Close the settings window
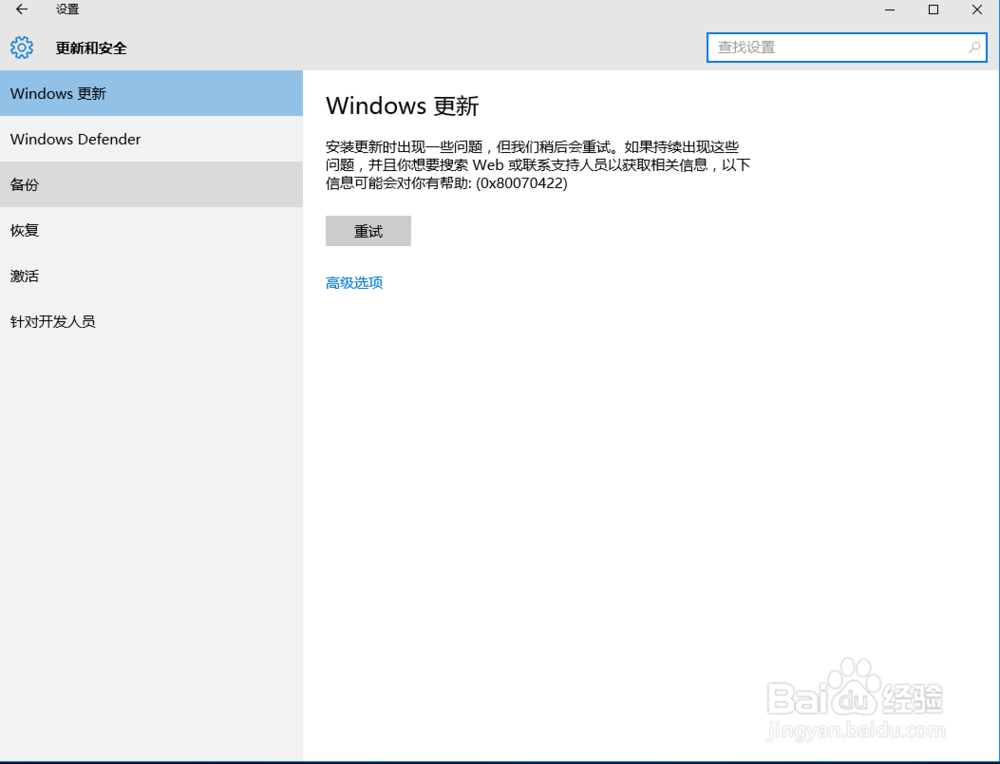 (976, 10)
